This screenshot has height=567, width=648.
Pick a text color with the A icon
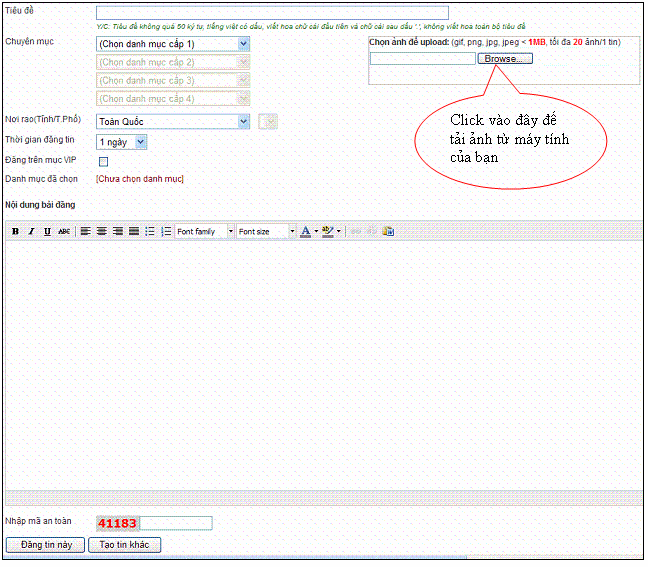pos(306,231)
